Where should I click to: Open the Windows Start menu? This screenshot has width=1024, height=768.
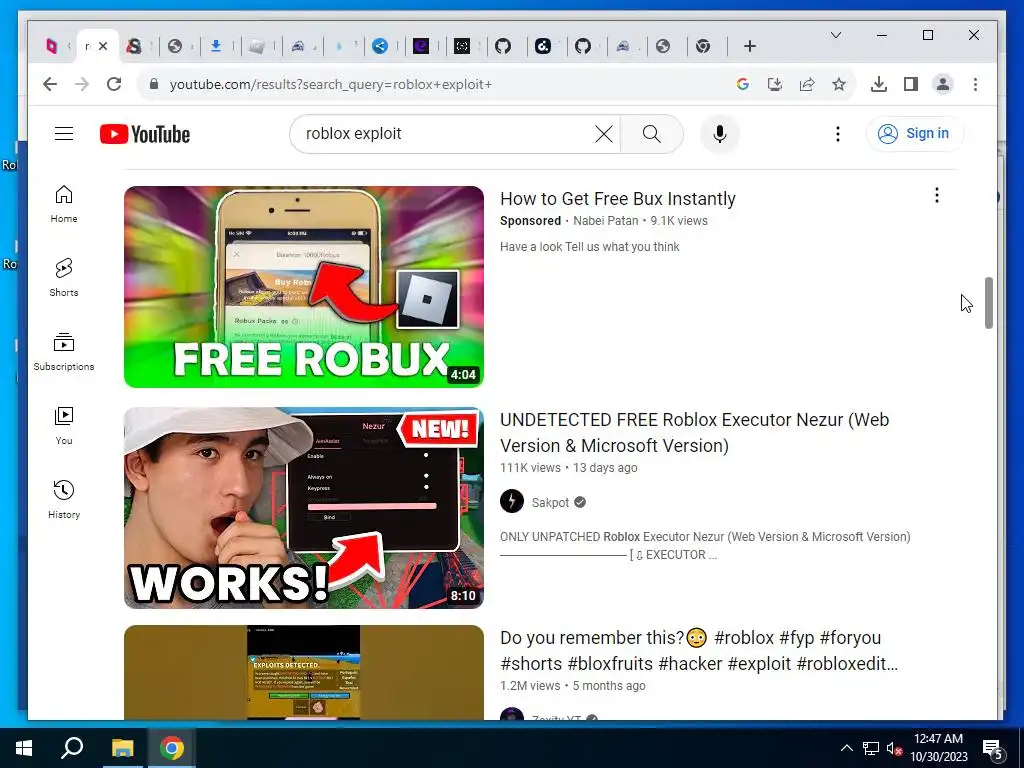pos(24,748)
